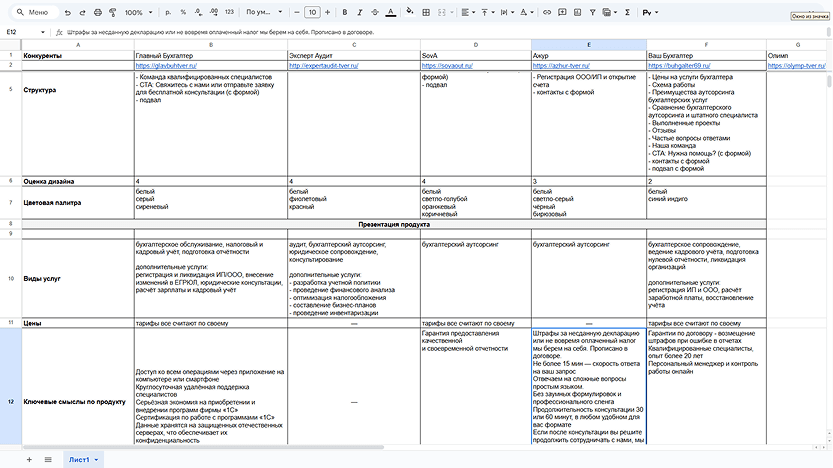Toggle italic formatting

coord(360,12)
